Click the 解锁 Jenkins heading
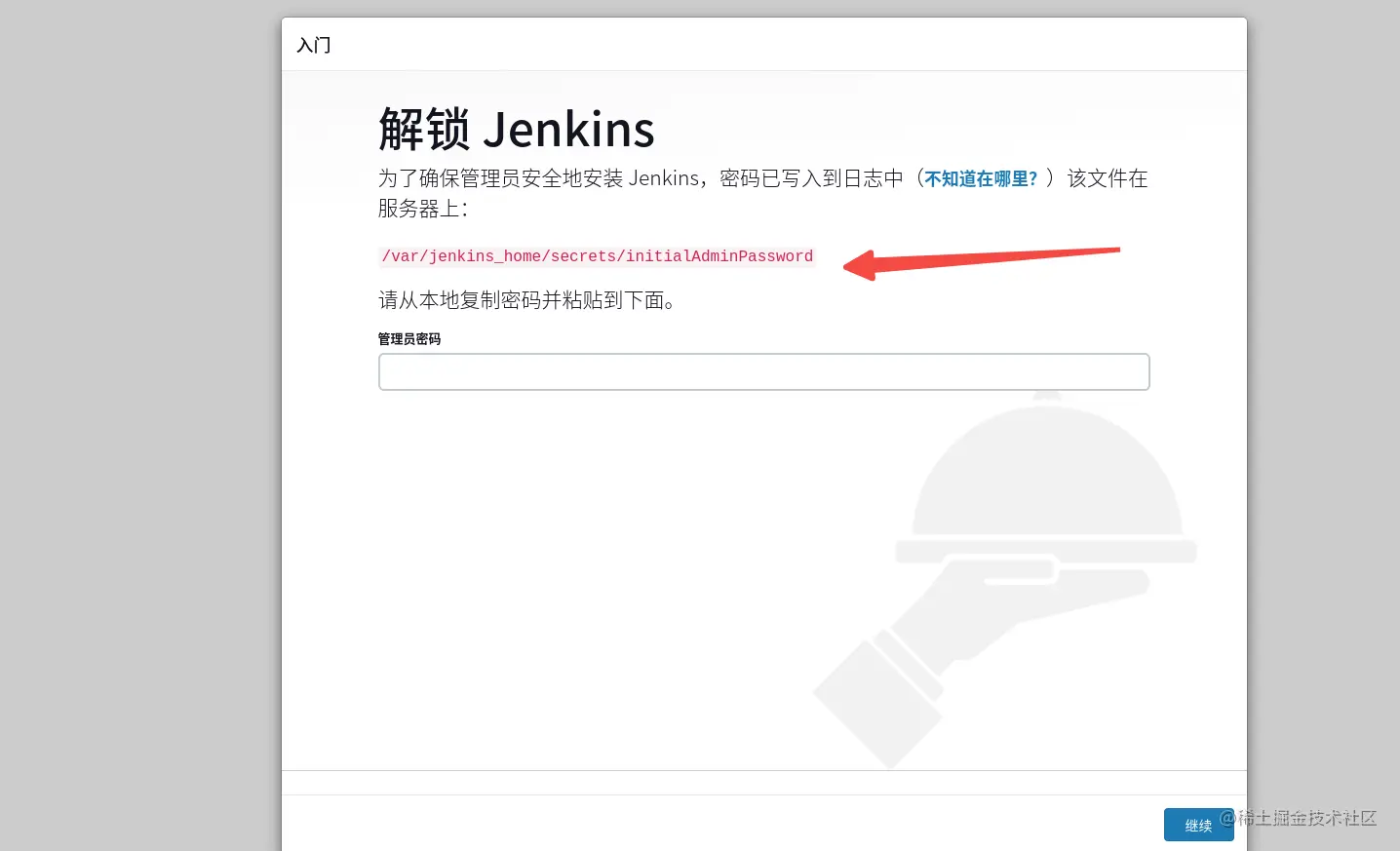The image size is (1400, 851). 516,130
